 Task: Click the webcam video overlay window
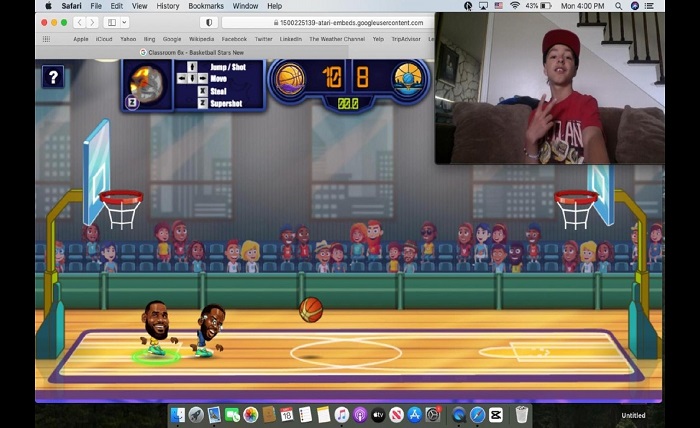pos(550,88)
